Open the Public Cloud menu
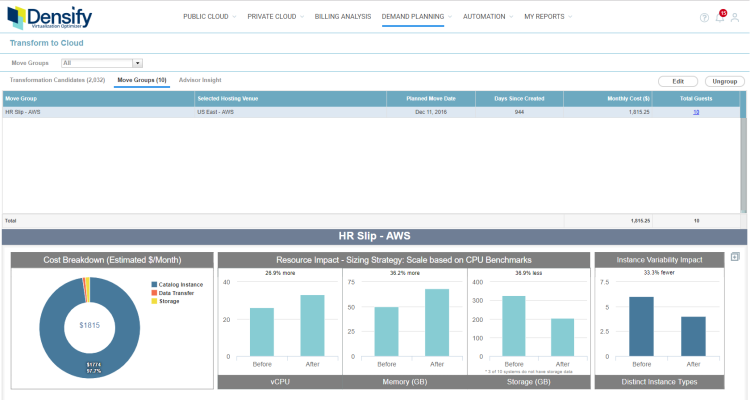 point(206,16)
